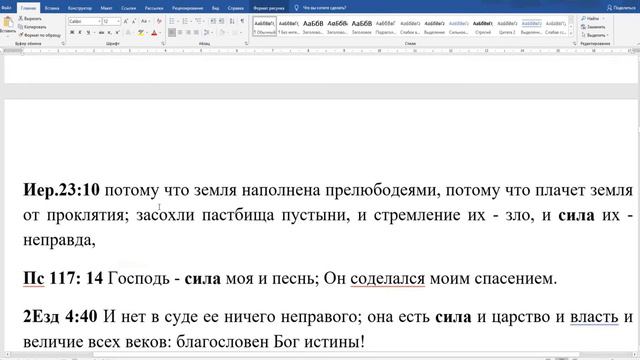Click the multilevel list icon
Screen dimensions: 640x360
(x=198, y=21)
